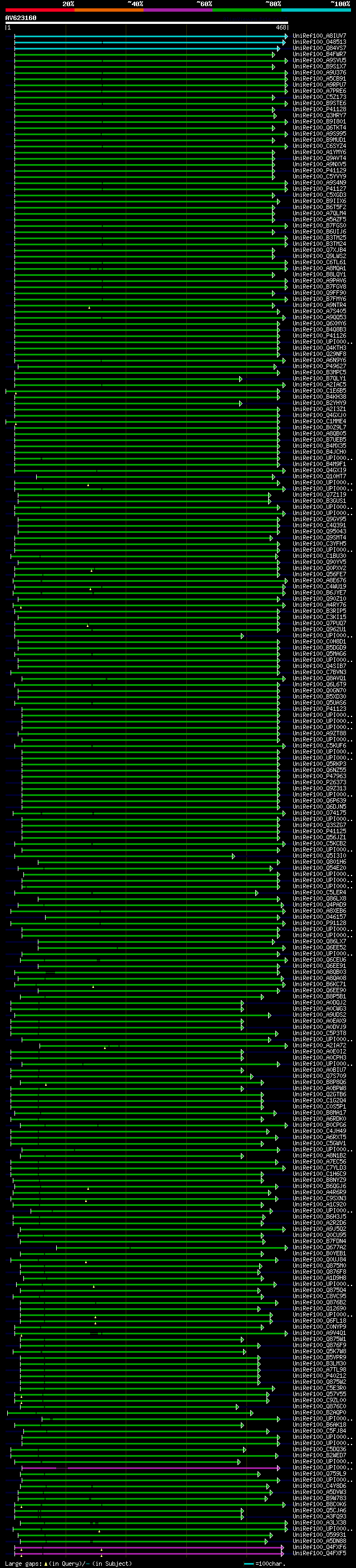Click the cyan ~100% identity legend bar
This screenshot has height=1568, width=356.
[316, 10]
